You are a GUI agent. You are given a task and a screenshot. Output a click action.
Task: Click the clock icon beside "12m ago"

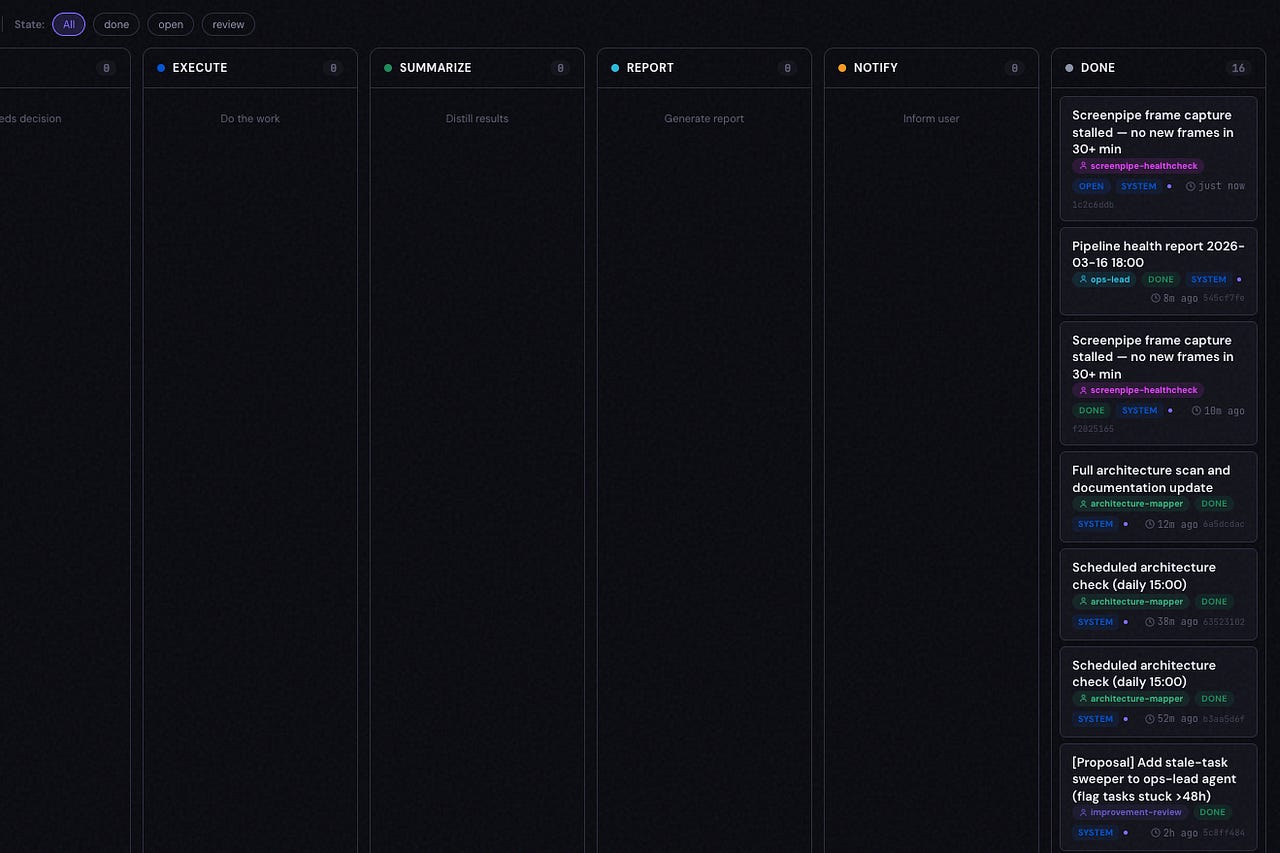pos(1150,524)
